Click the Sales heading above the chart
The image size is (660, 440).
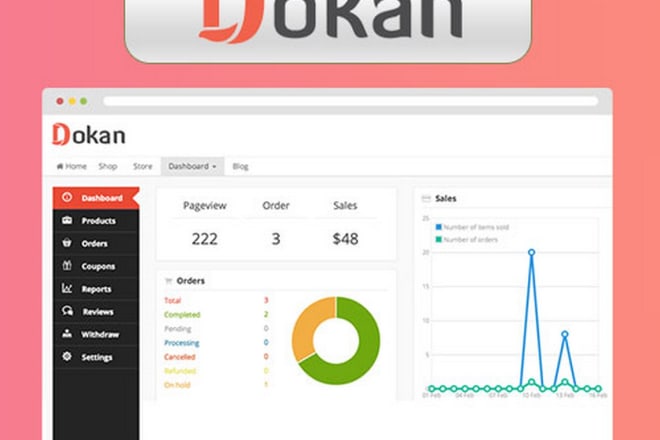point(446,198)
